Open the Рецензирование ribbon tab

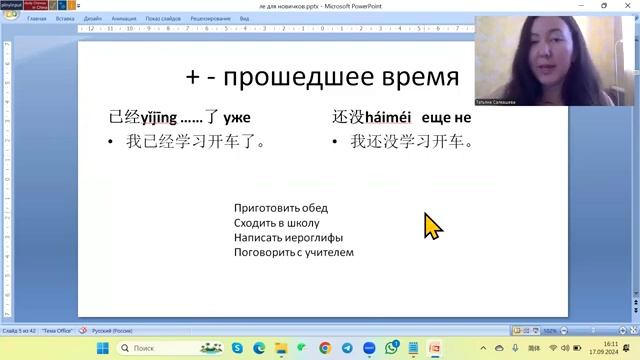pyautogui.click(x=210, y=18)
